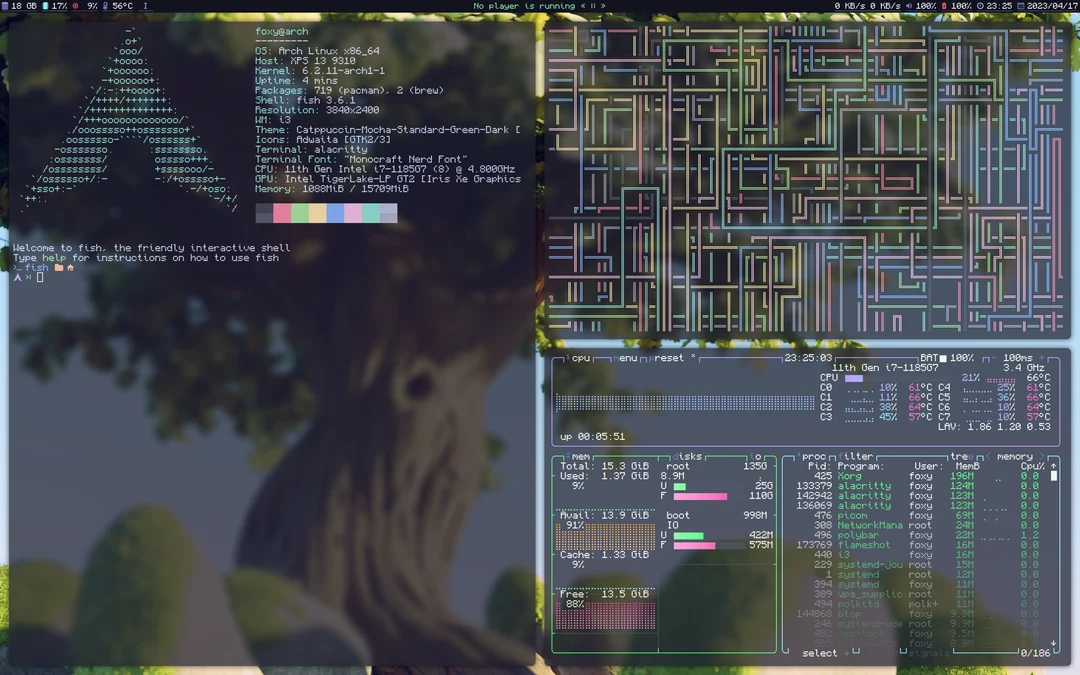This screenshot has width=1080, height=675.
Task: Open the btop menu
Action: click(625, 357)
